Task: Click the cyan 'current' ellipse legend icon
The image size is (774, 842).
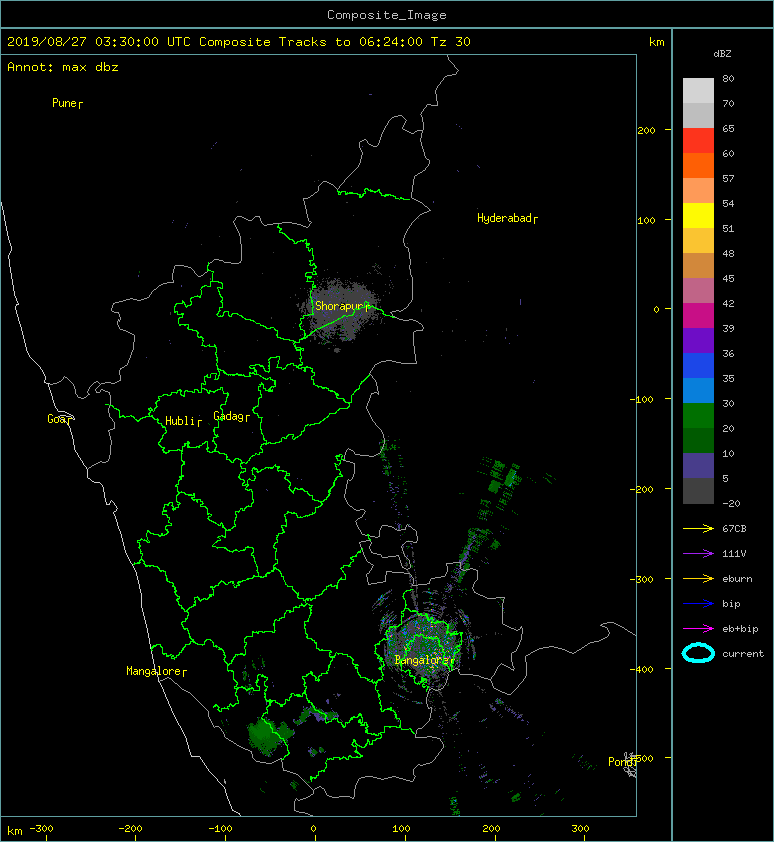Action: coord(698,653)
